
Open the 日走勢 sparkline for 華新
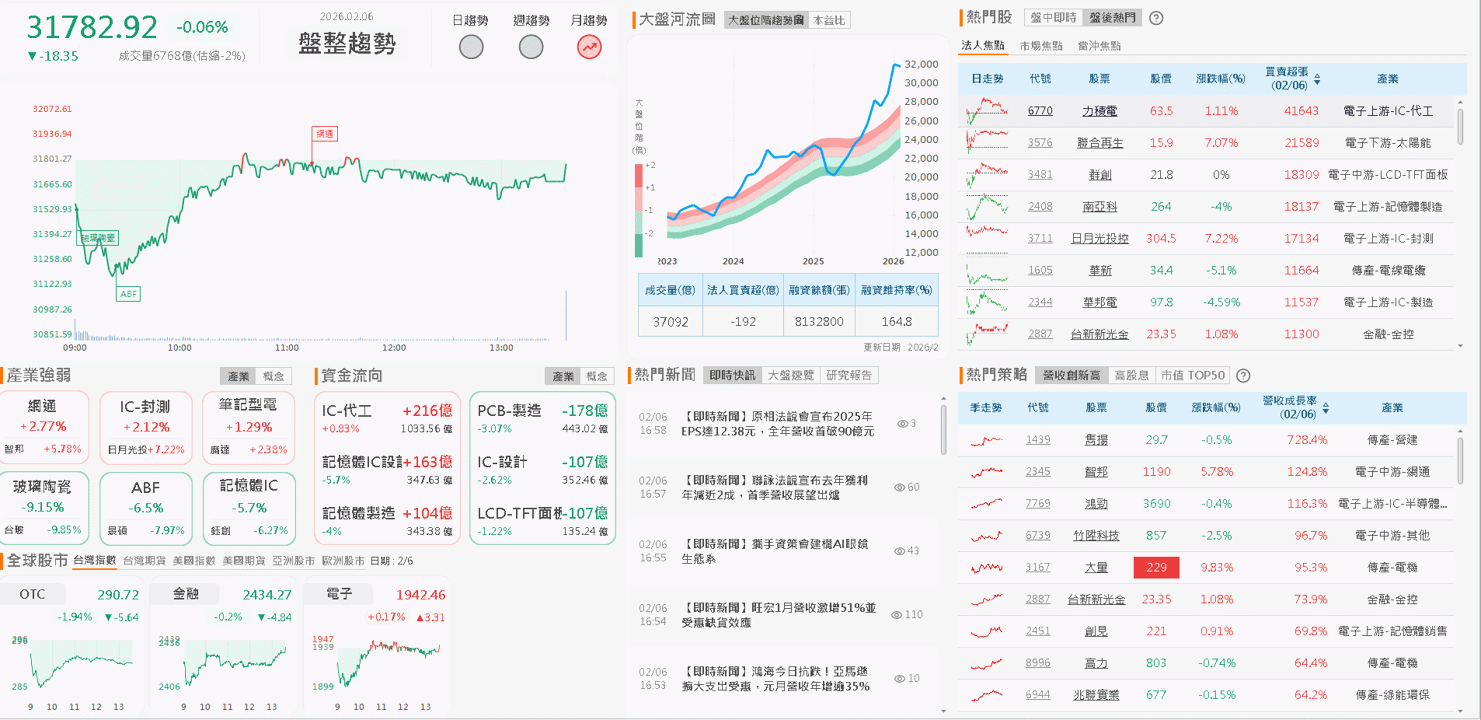(986, 270)
